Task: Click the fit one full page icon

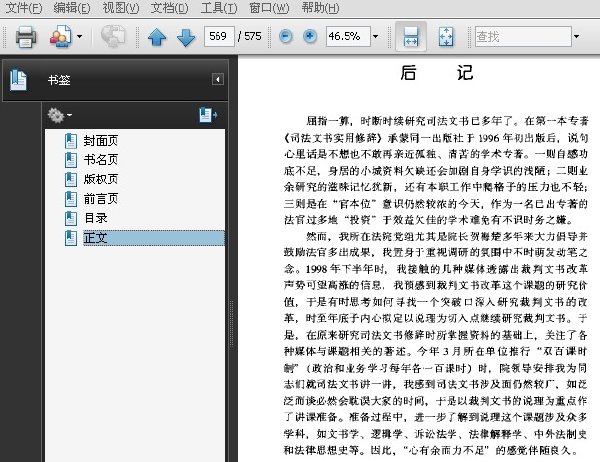Action: [446, 37]
